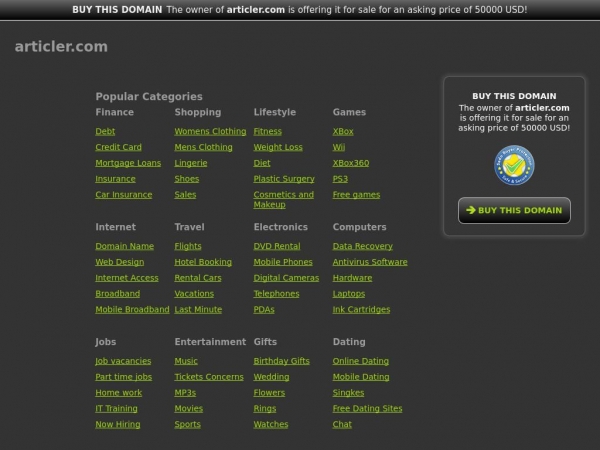Open the Wii link
The width and height of the screenshot is (600, 450).
[339, 147]
